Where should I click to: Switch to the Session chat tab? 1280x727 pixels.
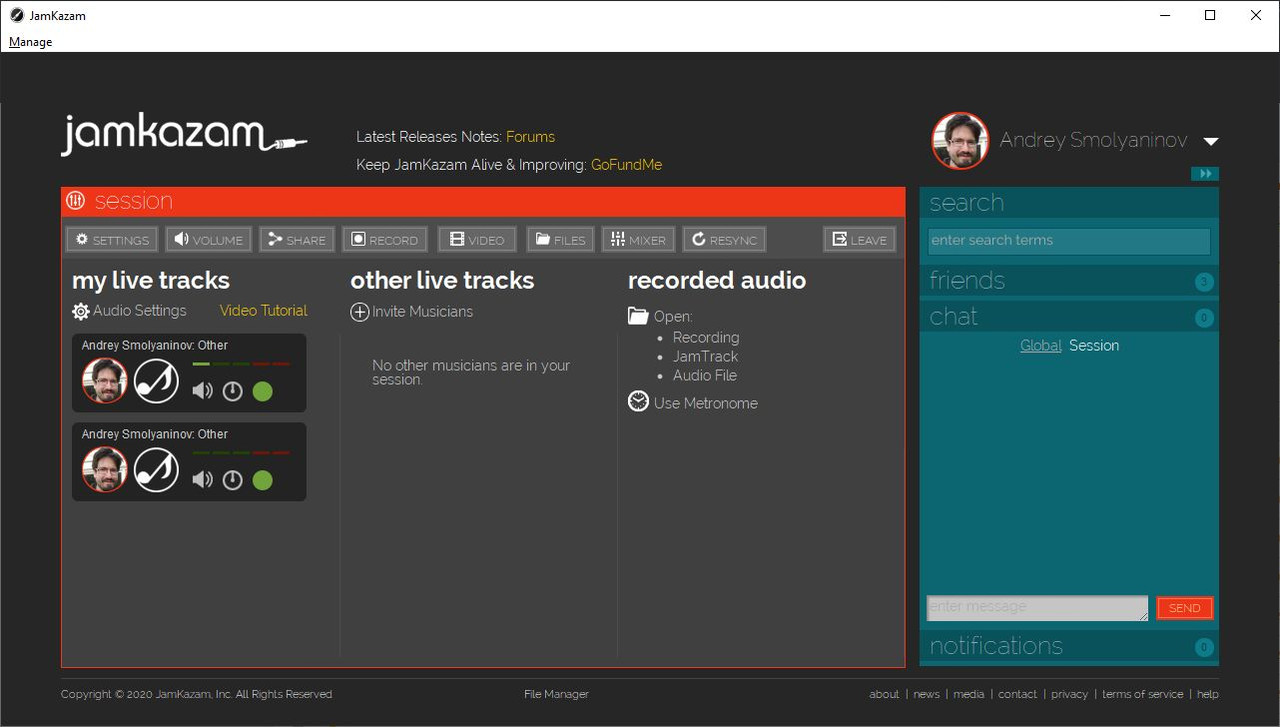click(1094, 346)
